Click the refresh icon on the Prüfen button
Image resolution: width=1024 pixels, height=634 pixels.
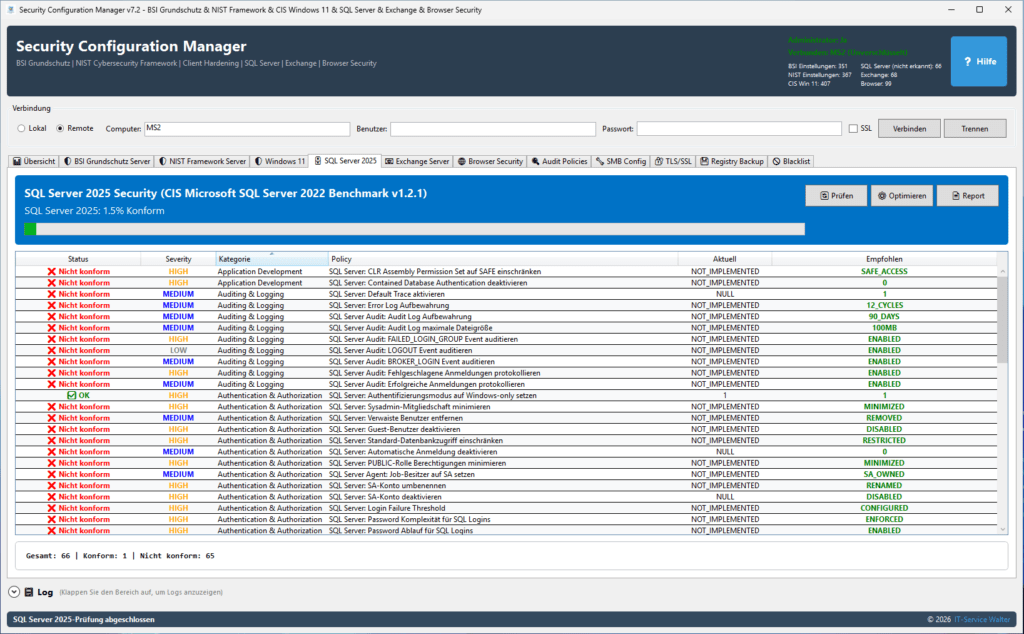[825, 195]
